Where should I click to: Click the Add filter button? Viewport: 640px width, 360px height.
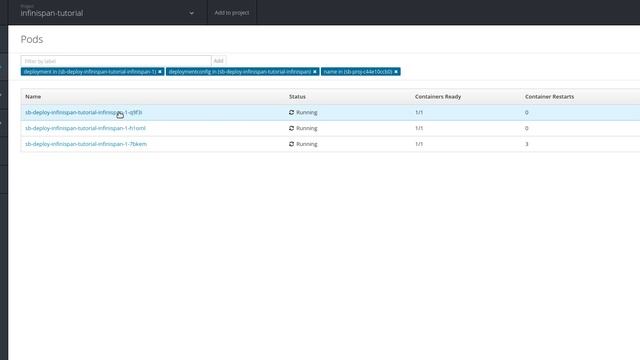pyautogui.click(x=218, y=61)
